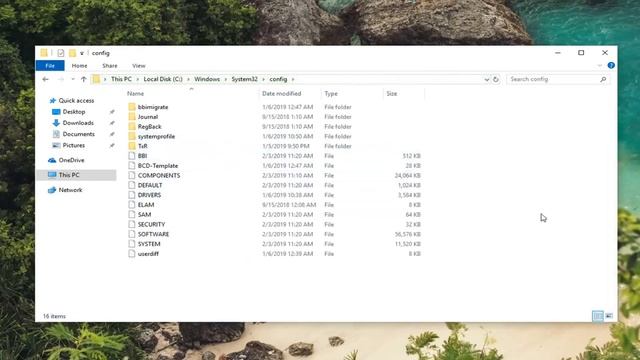Screen dimensions: 640x360
Task: Select the TxR folder icon
Action: pyautogui.click(x=131, y=146)
